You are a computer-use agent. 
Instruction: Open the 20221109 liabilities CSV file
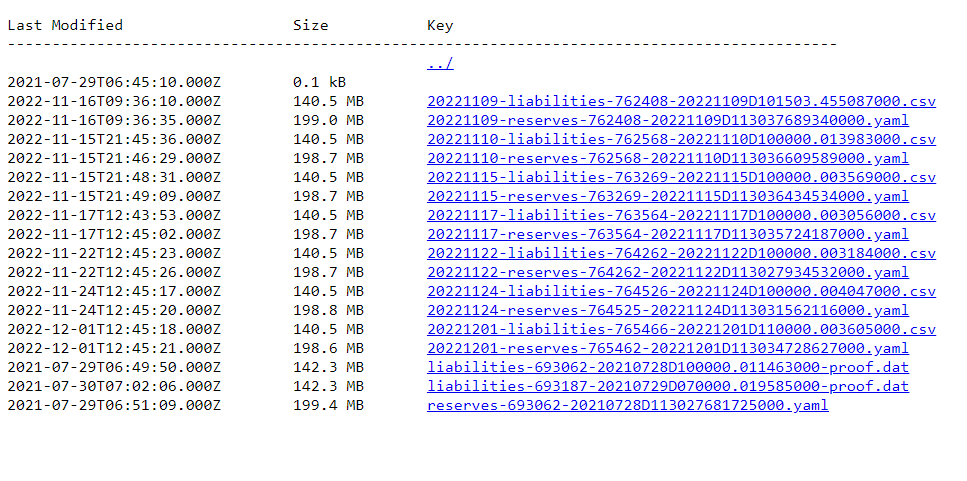point(681,101)
